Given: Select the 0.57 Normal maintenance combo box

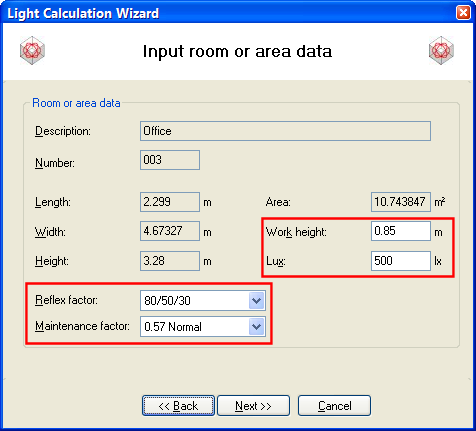Looking at the screenshot, I should pyautogui.click(x=203, y=327).
